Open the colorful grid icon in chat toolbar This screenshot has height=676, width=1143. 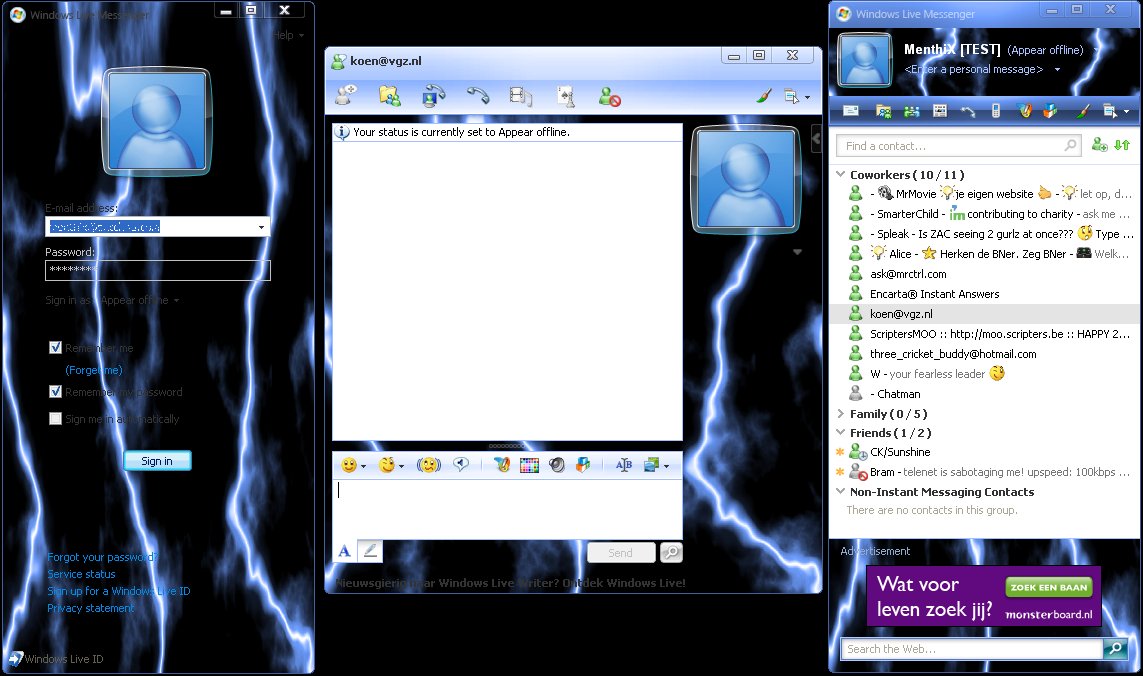(529, 465)
